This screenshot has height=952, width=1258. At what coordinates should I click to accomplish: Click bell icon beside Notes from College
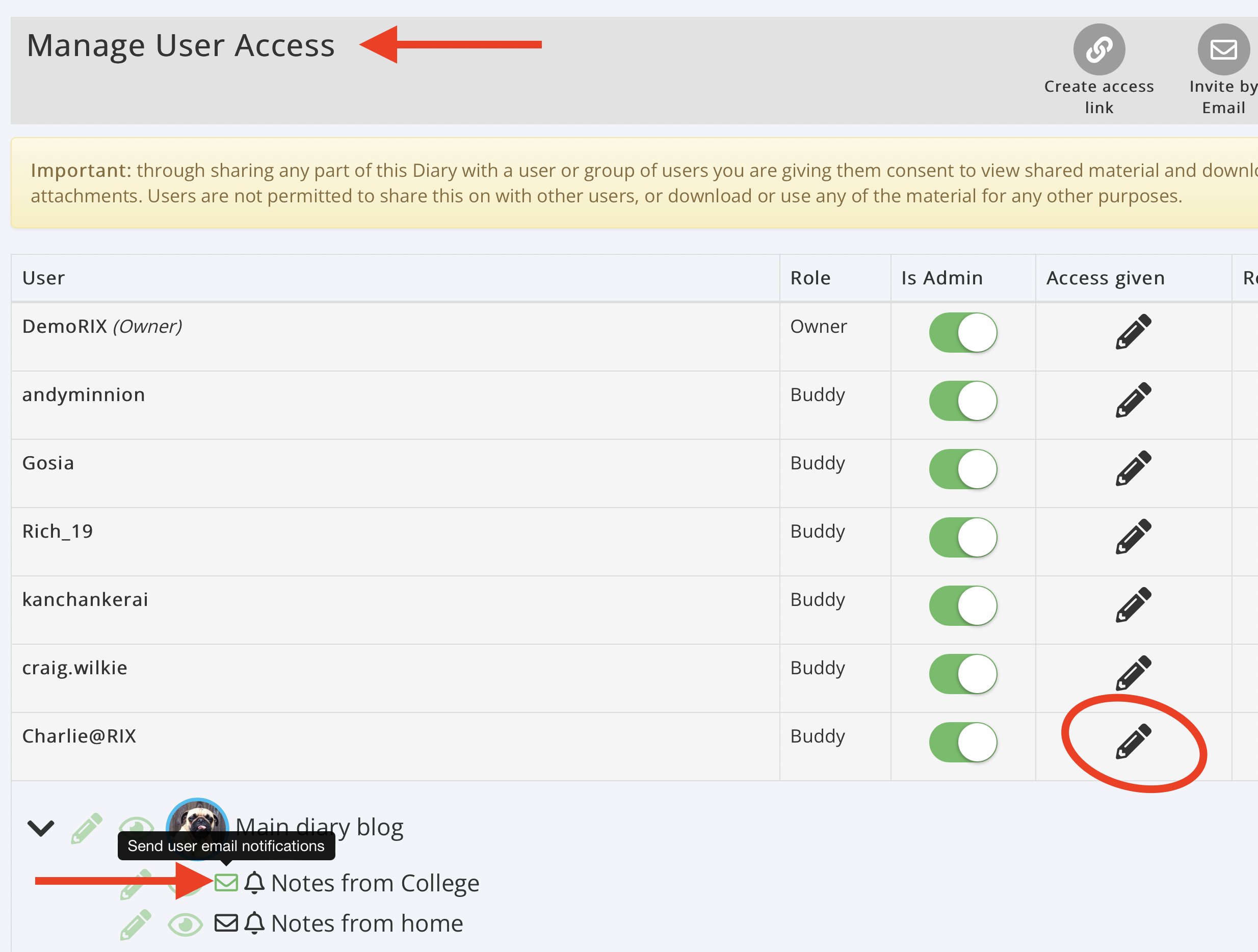254,882
